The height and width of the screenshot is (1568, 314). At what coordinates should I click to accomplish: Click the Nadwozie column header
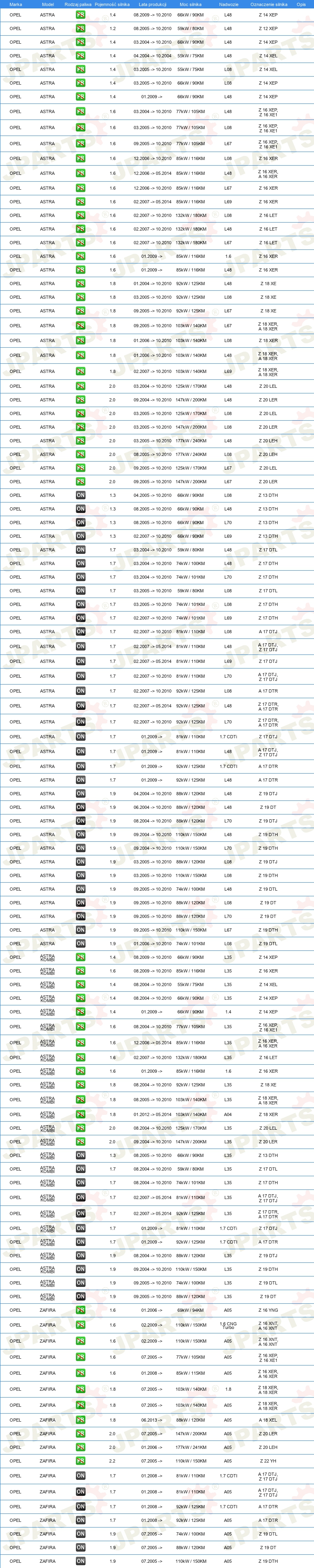click(228, 4)
